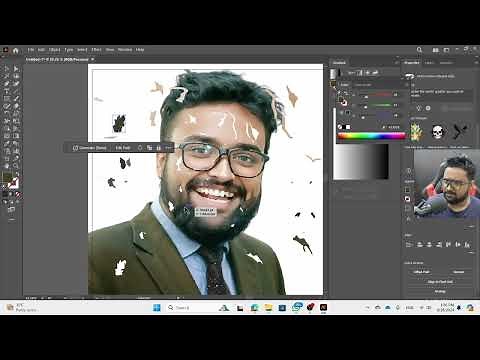This screenshot has width=480, height=360.
Task: Select the Direct Selection tool
Action: (x=16, y=69)
